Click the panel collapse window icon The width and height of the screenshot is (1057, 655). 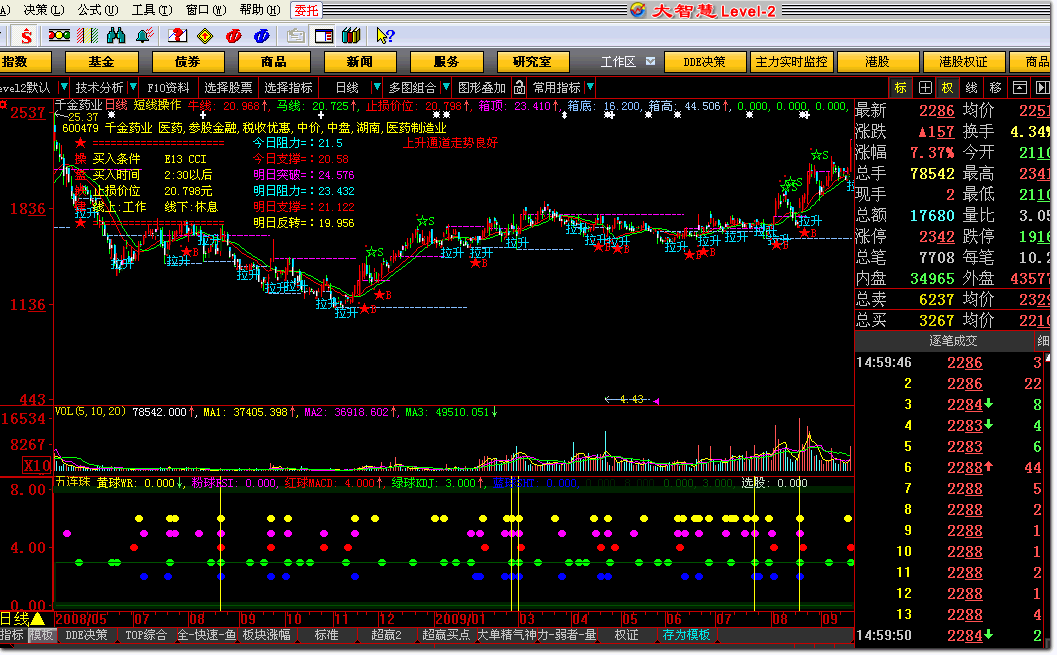click(1020, 88)
